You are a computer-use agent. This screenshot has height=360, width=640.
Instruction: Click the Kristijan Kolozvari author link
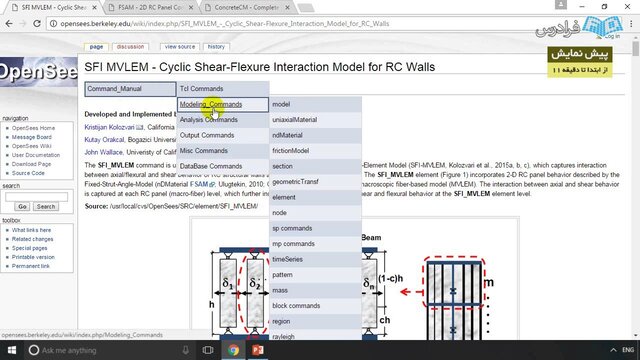point(109,127)
